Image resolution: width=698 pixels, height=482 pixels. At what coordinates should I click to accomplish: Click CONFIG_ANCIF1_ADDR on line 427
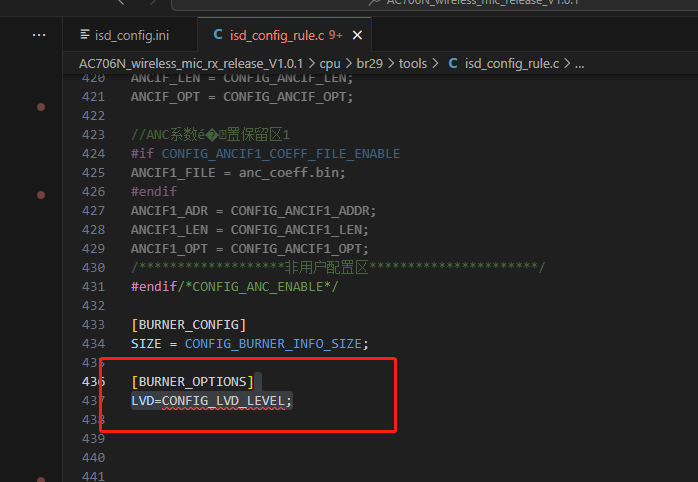pos(300,211)
